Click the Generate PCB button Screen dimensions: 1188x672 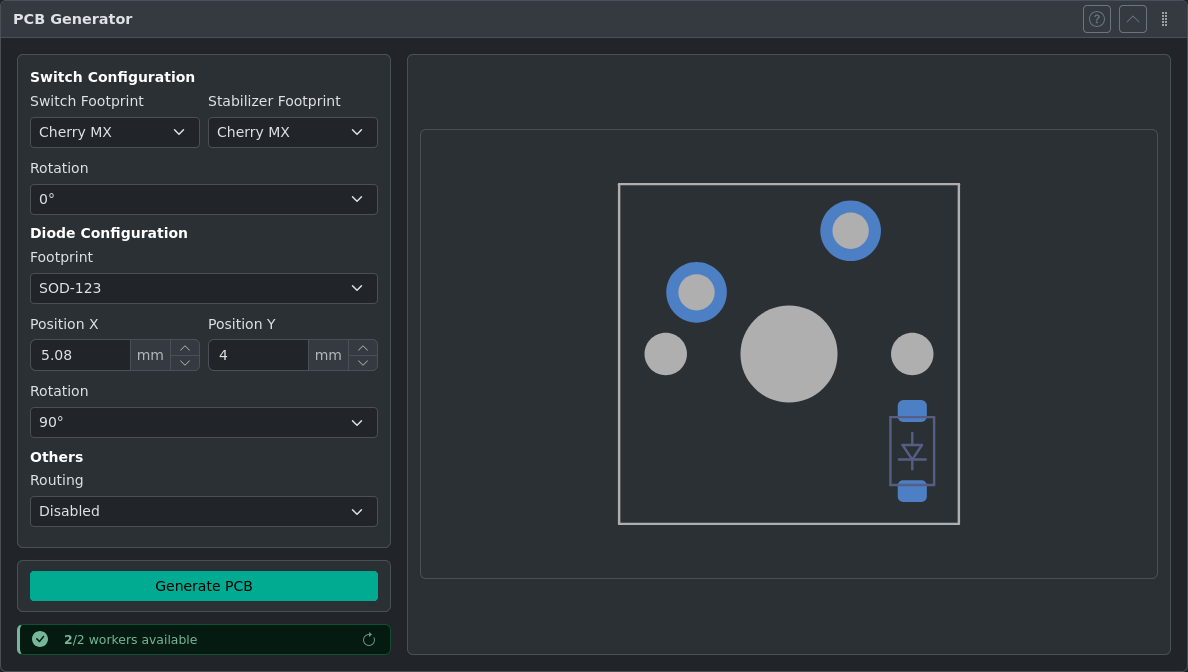pyautogui.click(x=203, y=586)
